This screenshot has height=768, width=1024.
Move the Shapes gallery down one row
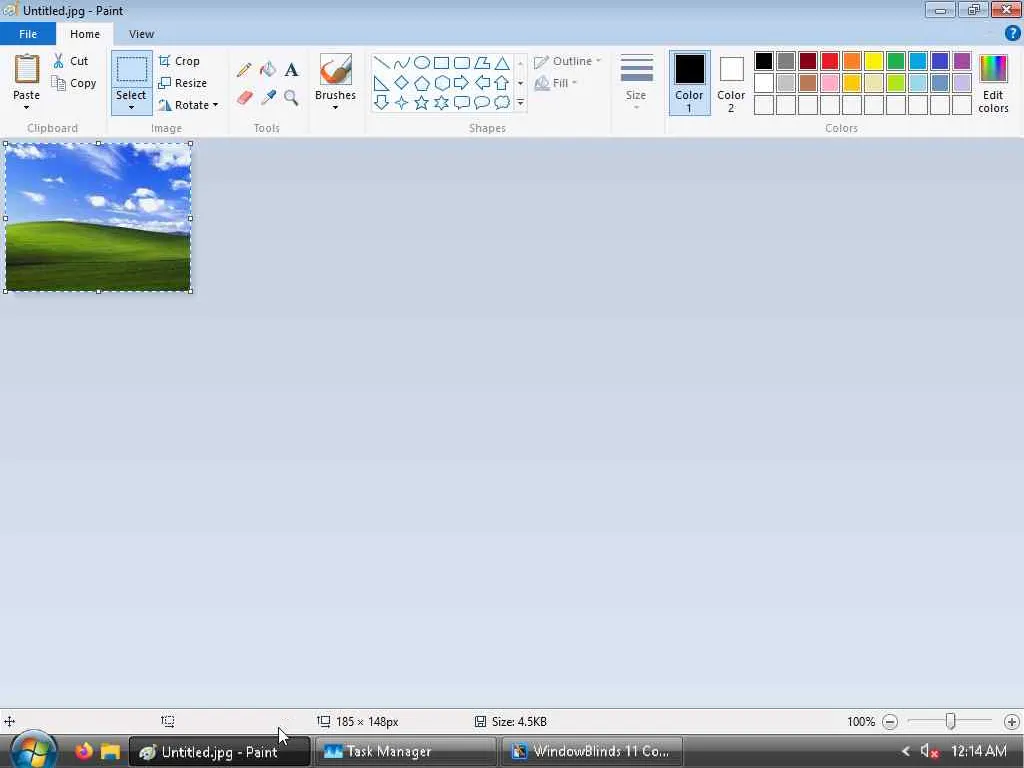(520, 83)
